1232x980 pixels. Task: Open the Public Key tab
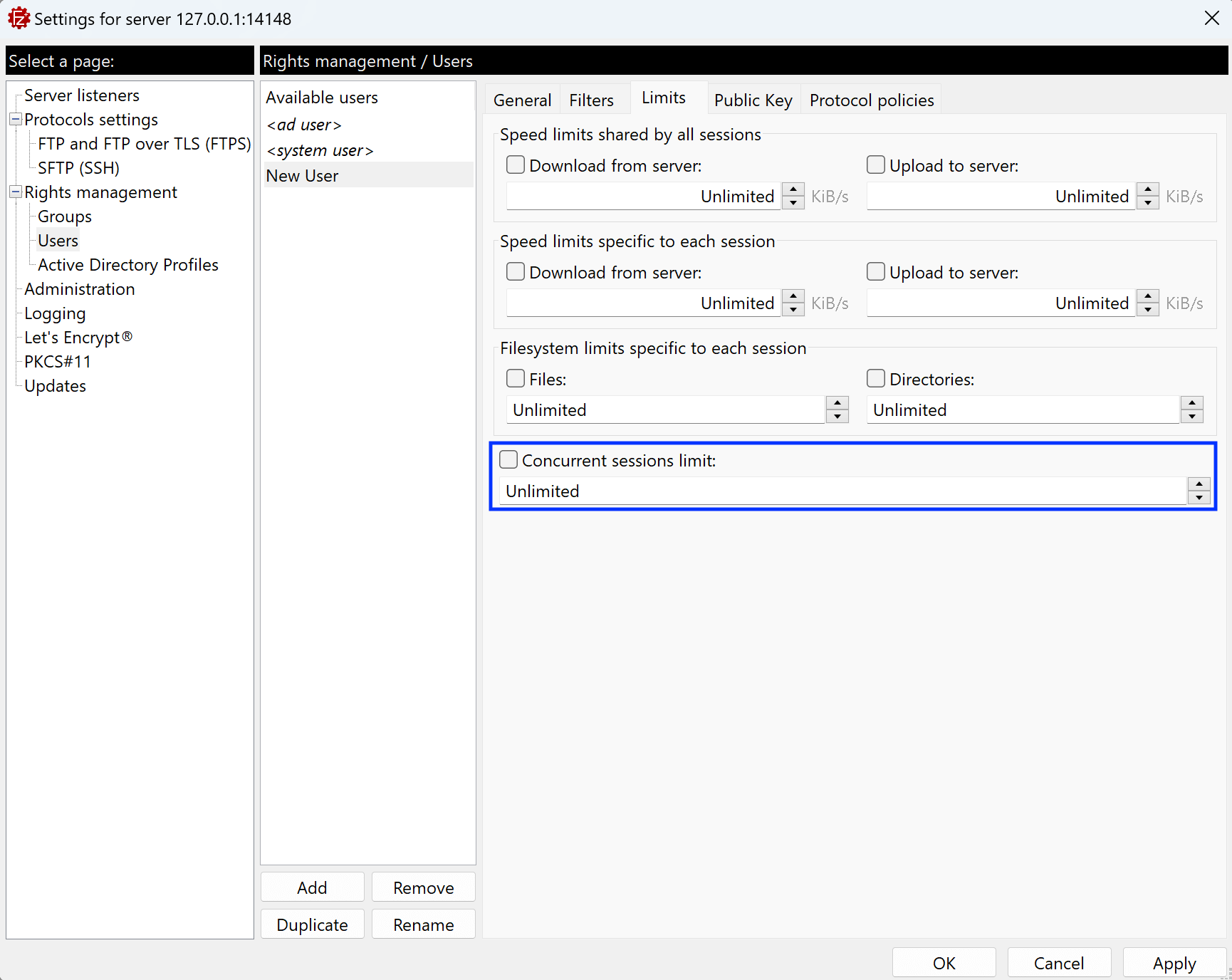tap(753, 100)
